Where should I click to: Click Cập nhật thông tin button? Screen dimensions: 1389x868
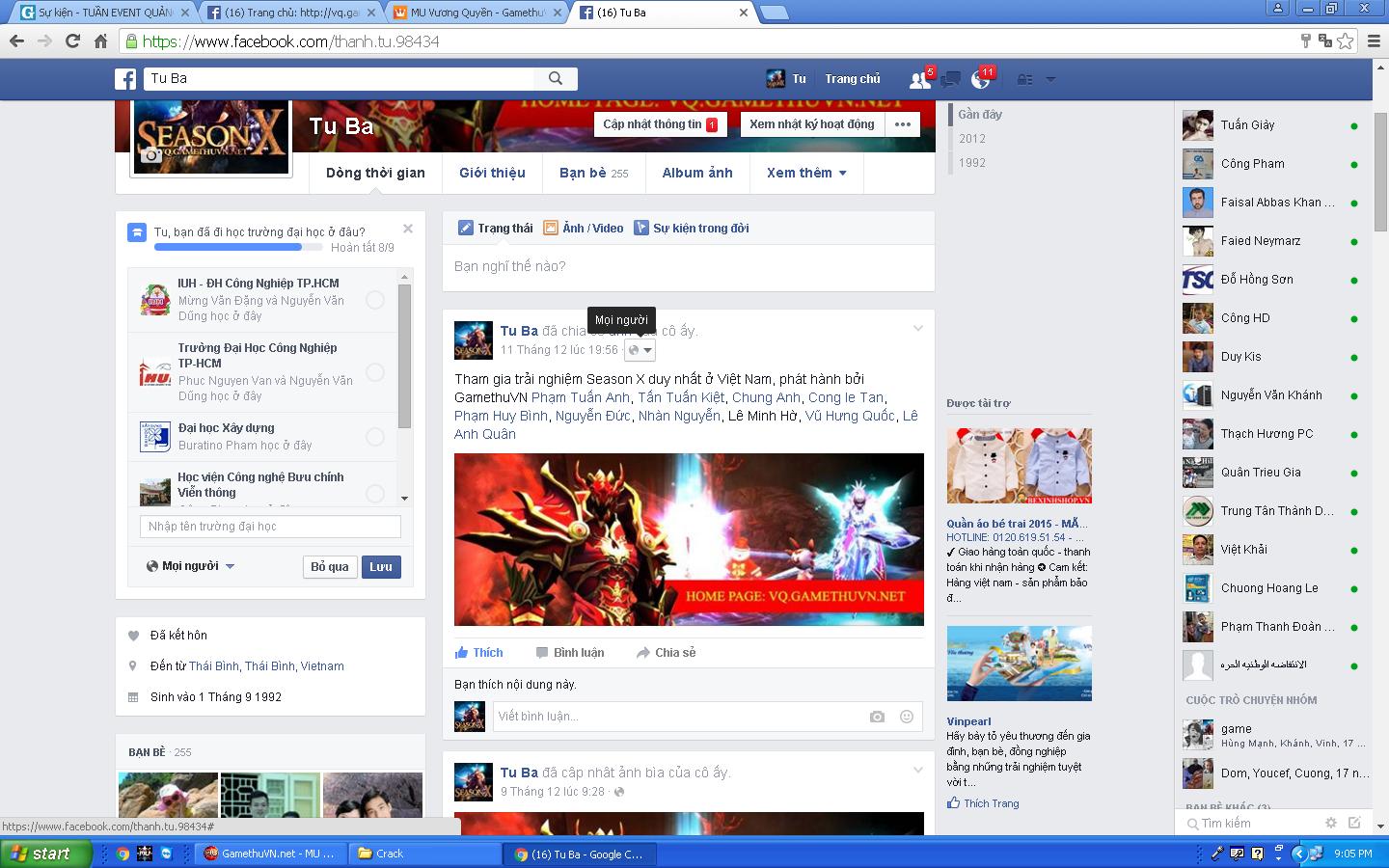click(660, 124)
